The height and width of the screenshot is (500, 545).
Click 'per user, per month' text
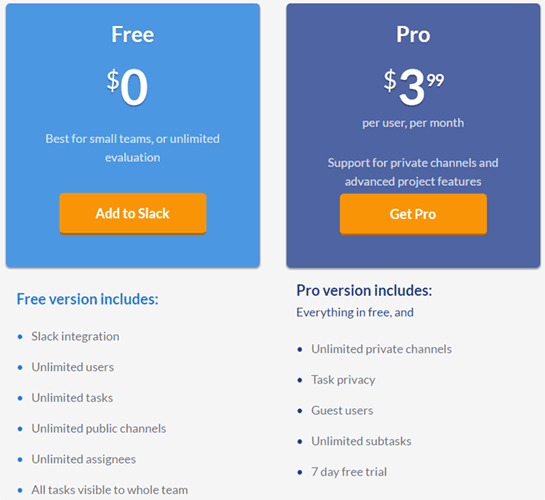point(413,123)
